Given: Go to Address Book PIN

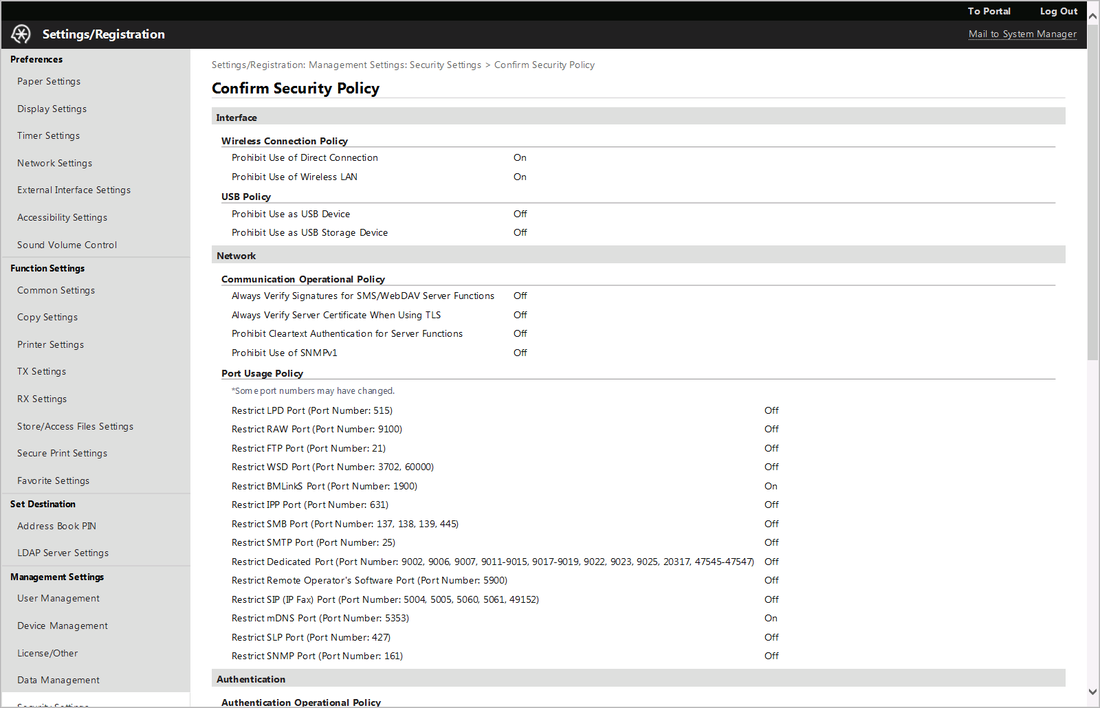Looking at the screenshot, I should (57, 526).
